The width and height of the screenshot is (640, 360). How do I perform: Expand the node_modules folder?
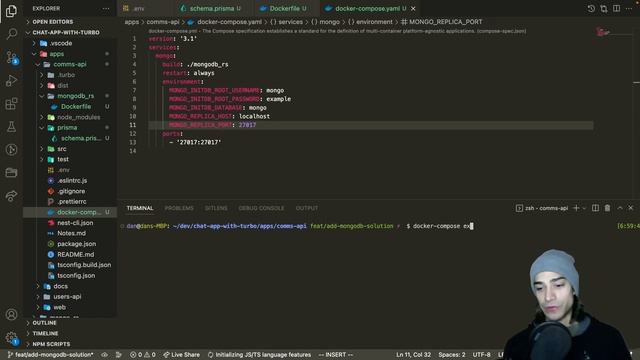coord(78,117)
